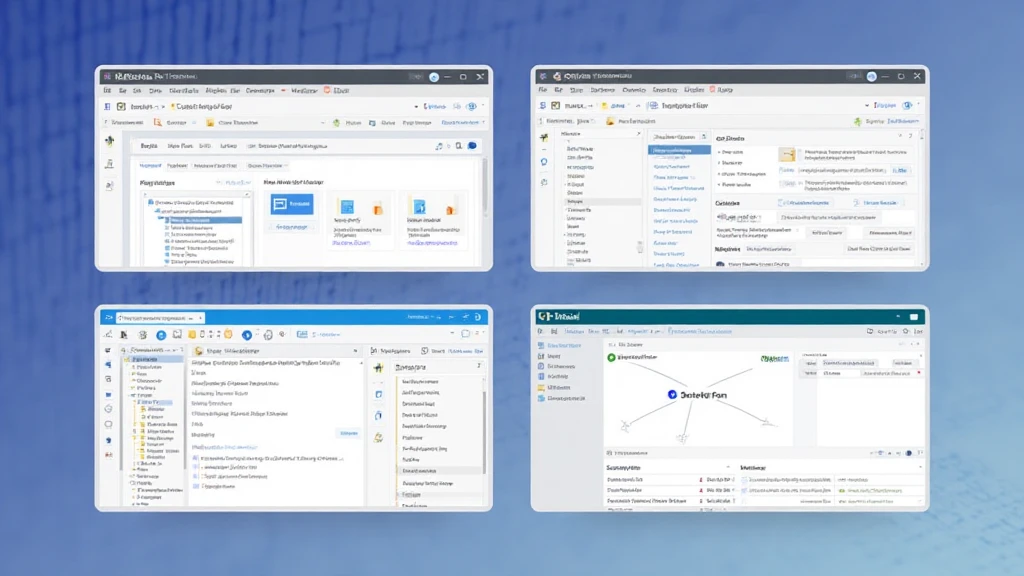The image size is (1024, 576).
Task: Select the central blue node in the diagram
Action: (x=672, y=395)
